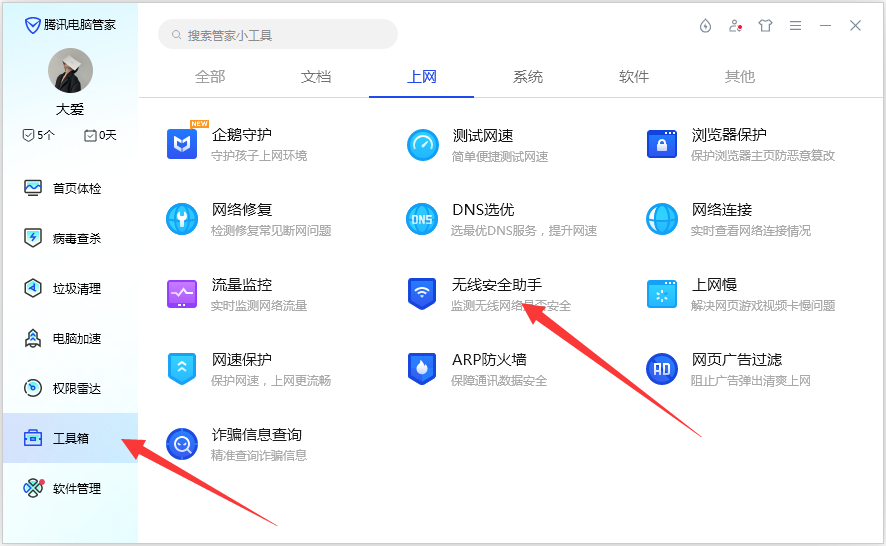Image resolution: width=886 pixels, height=546 pixels.
Task: Click the 权限雷达 radar icon
Action: coord(33,388)
